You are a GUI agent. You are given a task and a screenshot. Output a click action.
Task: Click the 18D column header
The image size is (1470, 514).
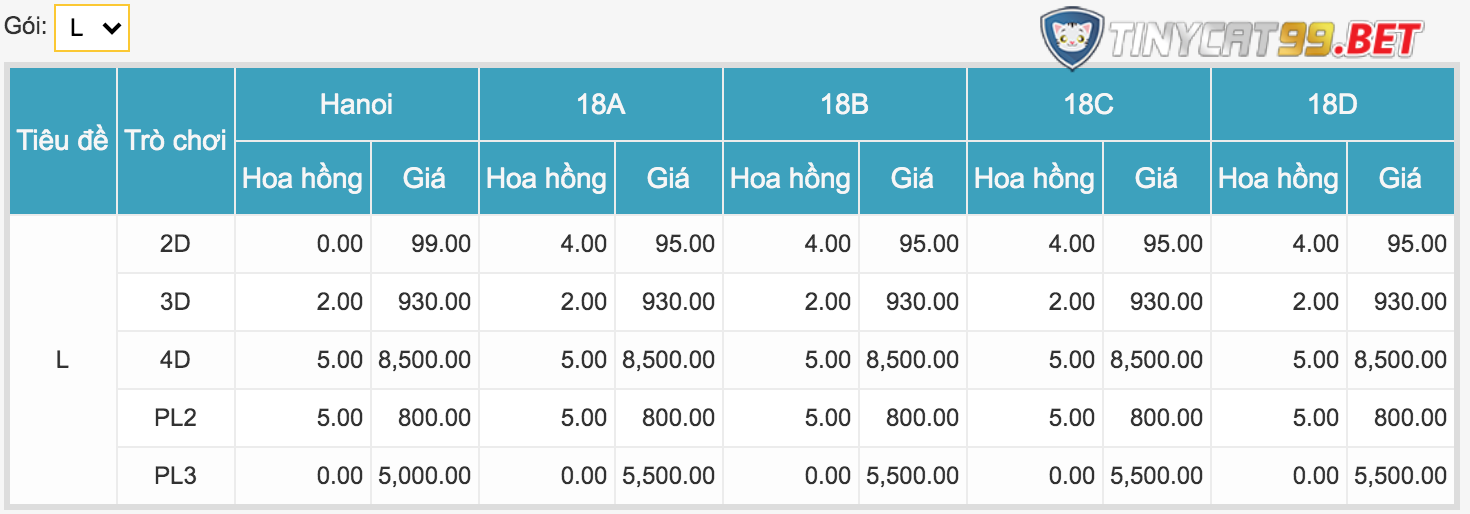tap(1332, 104)
